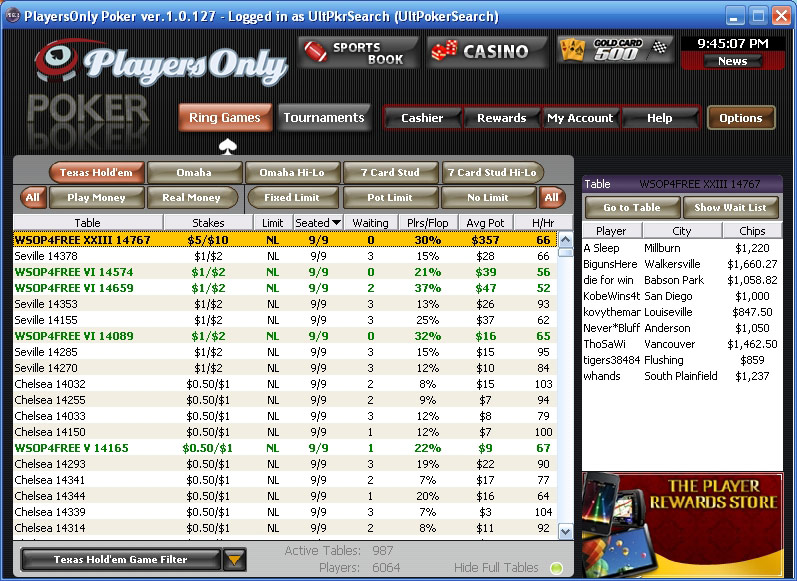The image size is (797, 581).
Task: Sort by the Stakes column header
Action: [x=208, y=223]
